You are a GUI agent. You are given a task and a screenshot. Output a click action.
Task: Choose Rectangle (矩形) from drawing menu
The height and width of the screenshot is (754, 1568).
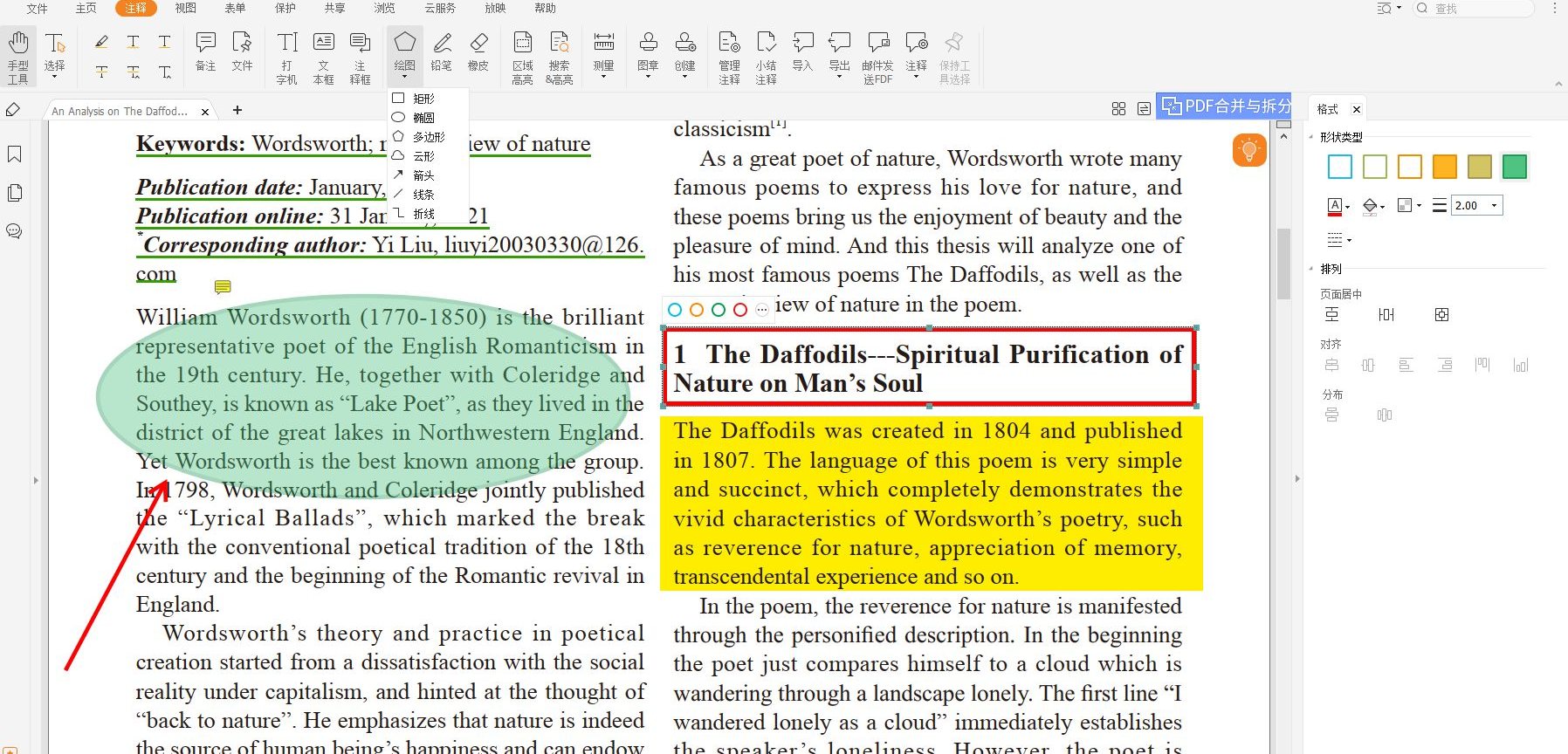[x=423, y=99]
